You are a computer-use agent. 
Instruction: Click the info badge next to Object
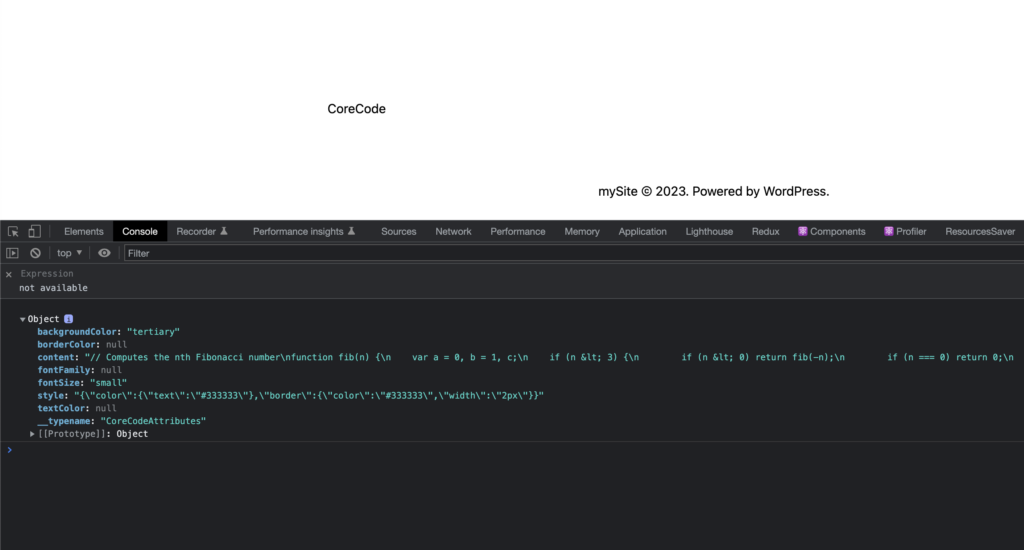pyautogui.click(x=69, y=319)
